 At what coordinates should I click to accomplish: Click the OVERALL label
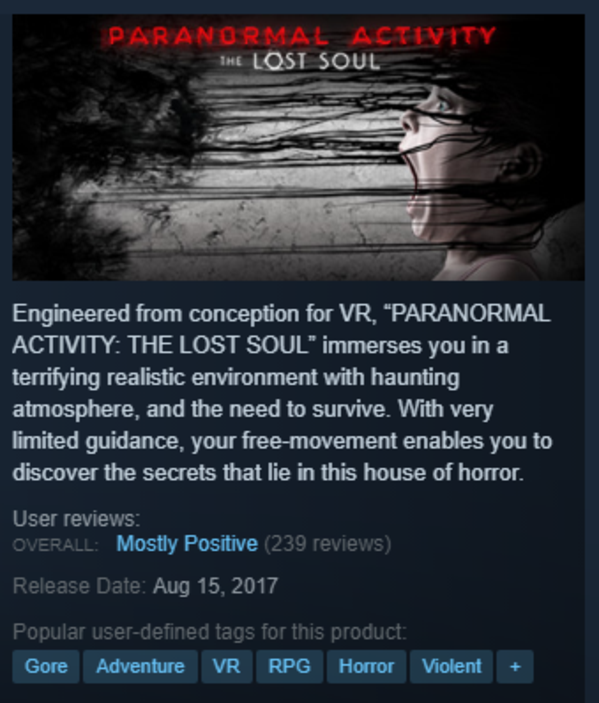pyautogui.click(x=56, y=545)
